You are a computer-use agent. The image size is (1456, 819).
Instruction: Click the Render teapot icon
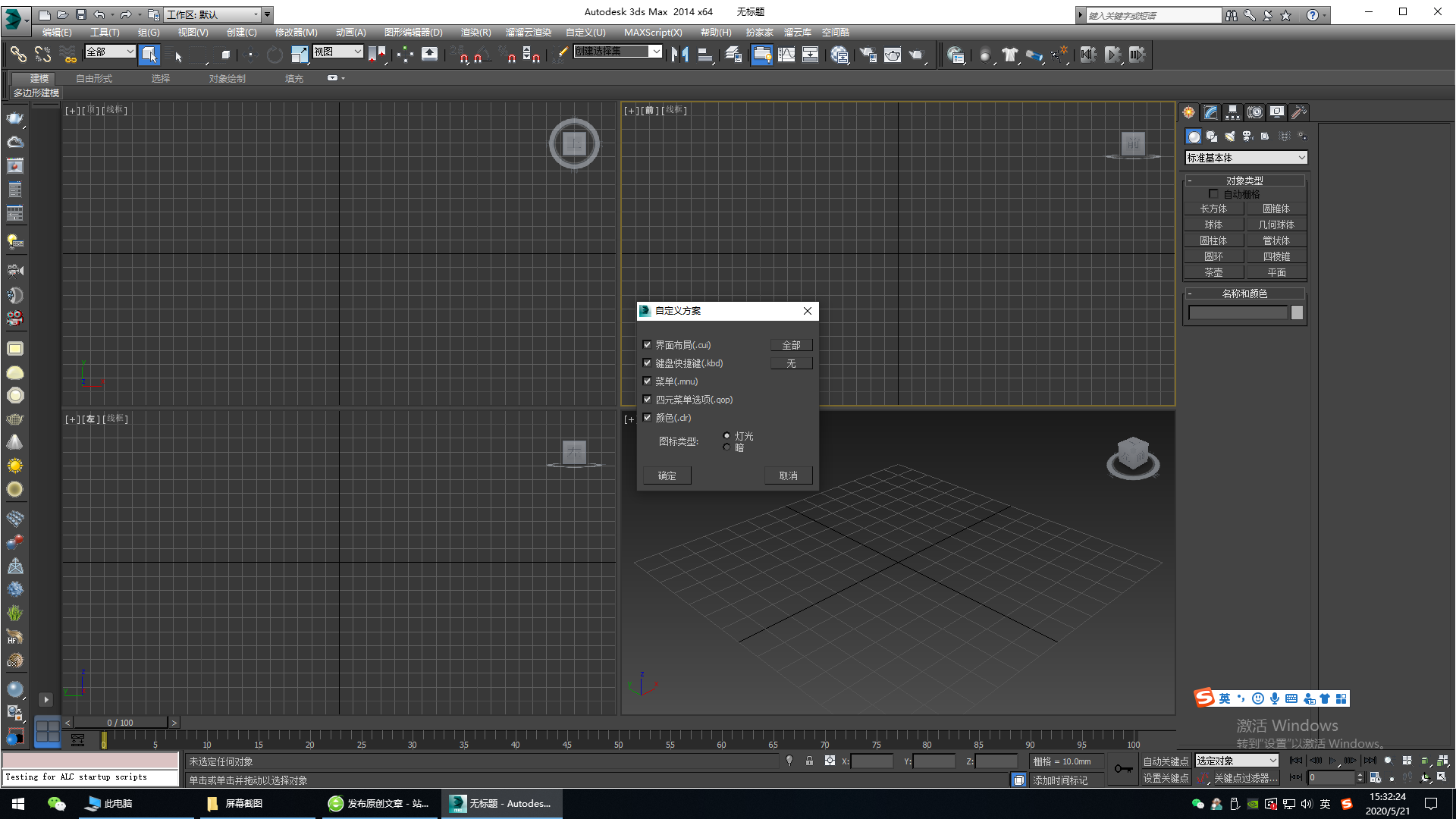916,55
